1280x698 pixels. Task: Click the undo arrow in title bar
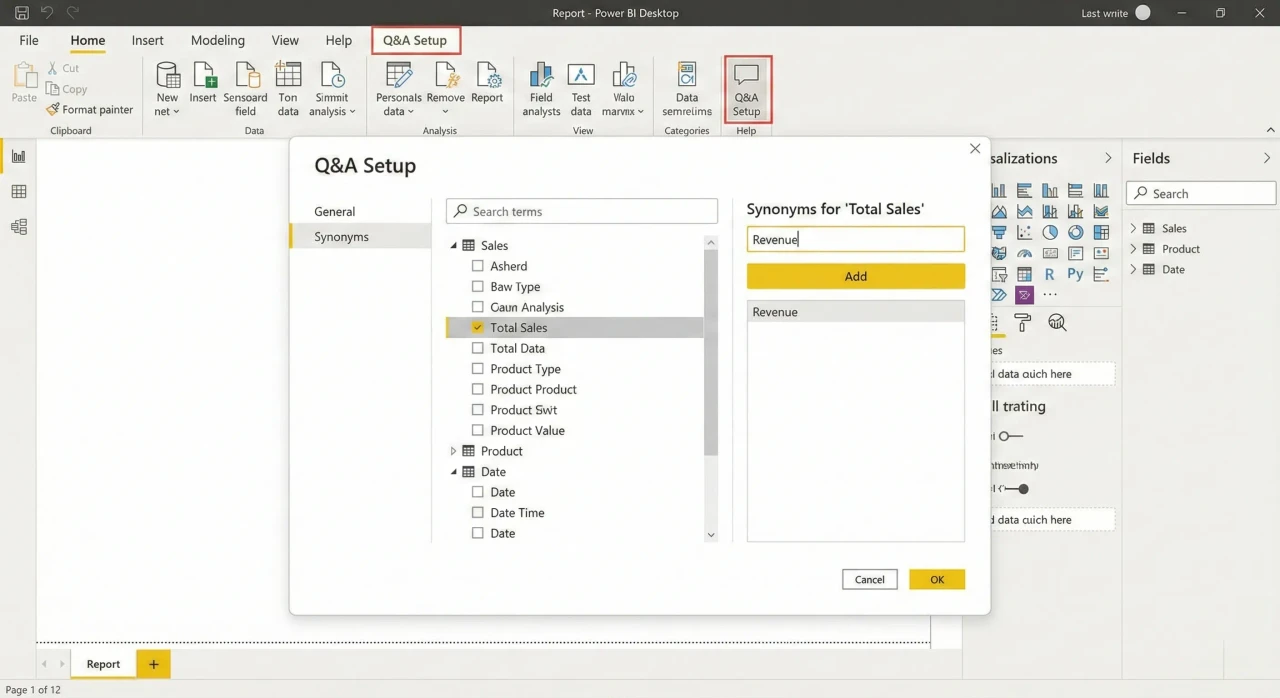(x=46, y=13)
